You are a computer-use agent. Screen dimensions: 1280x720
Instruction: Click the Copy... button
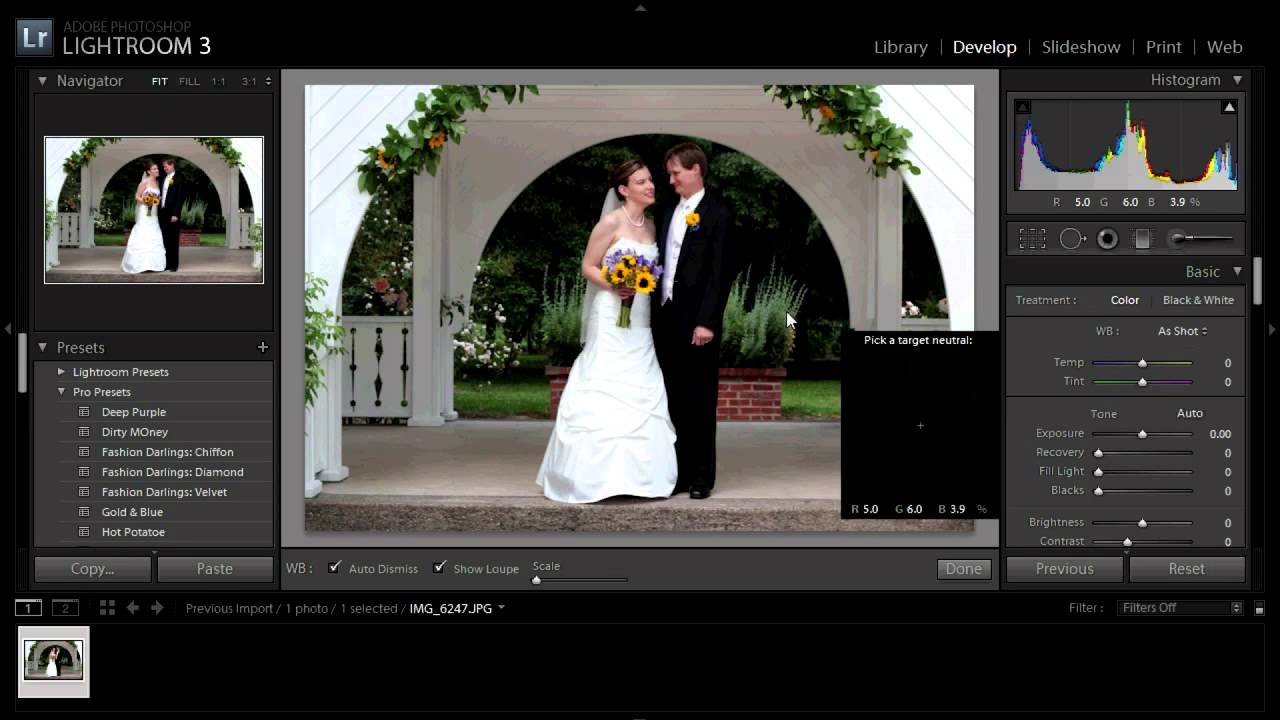tap(93, 569)
